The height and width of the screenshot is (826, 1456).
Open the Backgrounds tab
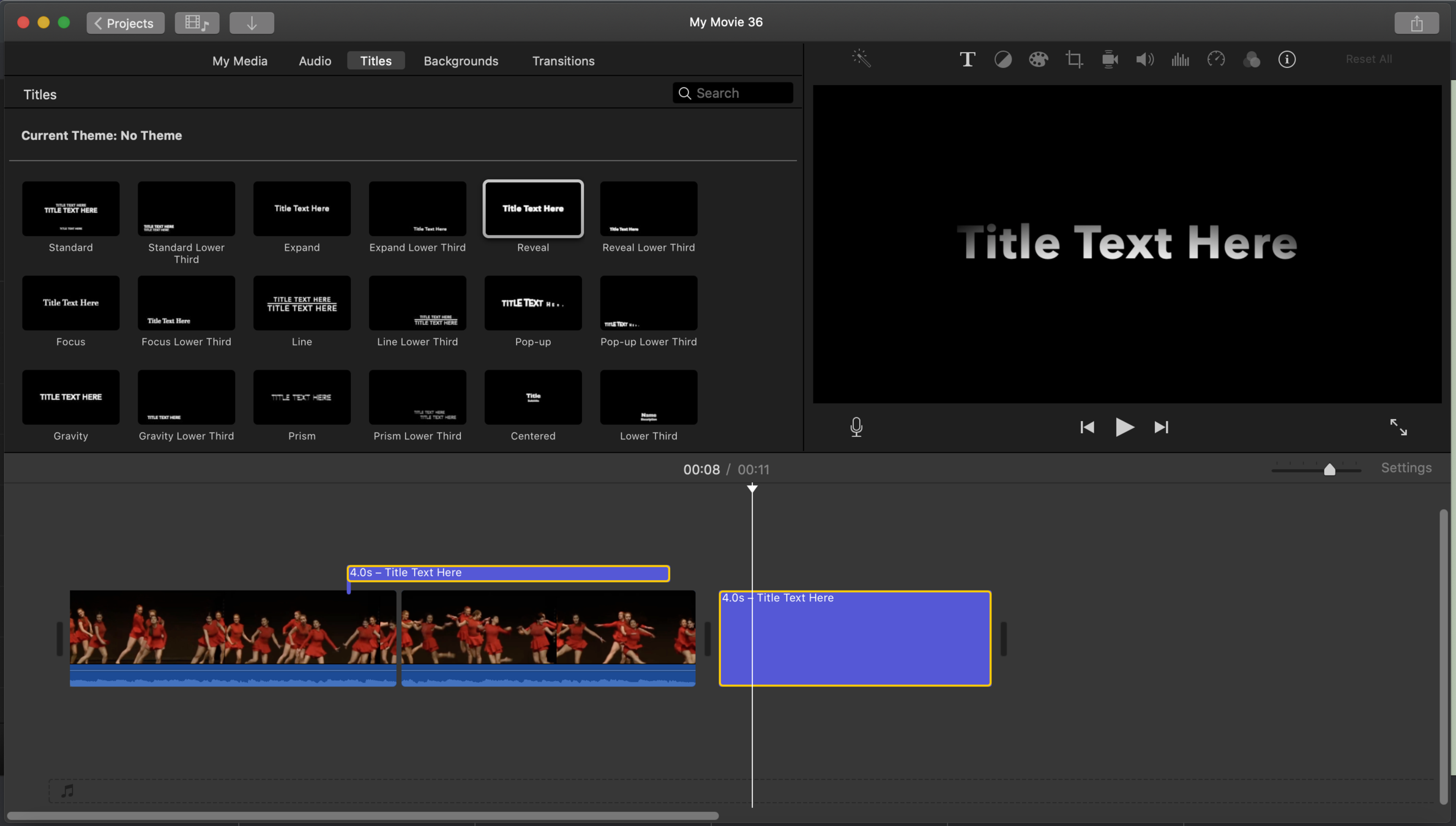[461, 61]
